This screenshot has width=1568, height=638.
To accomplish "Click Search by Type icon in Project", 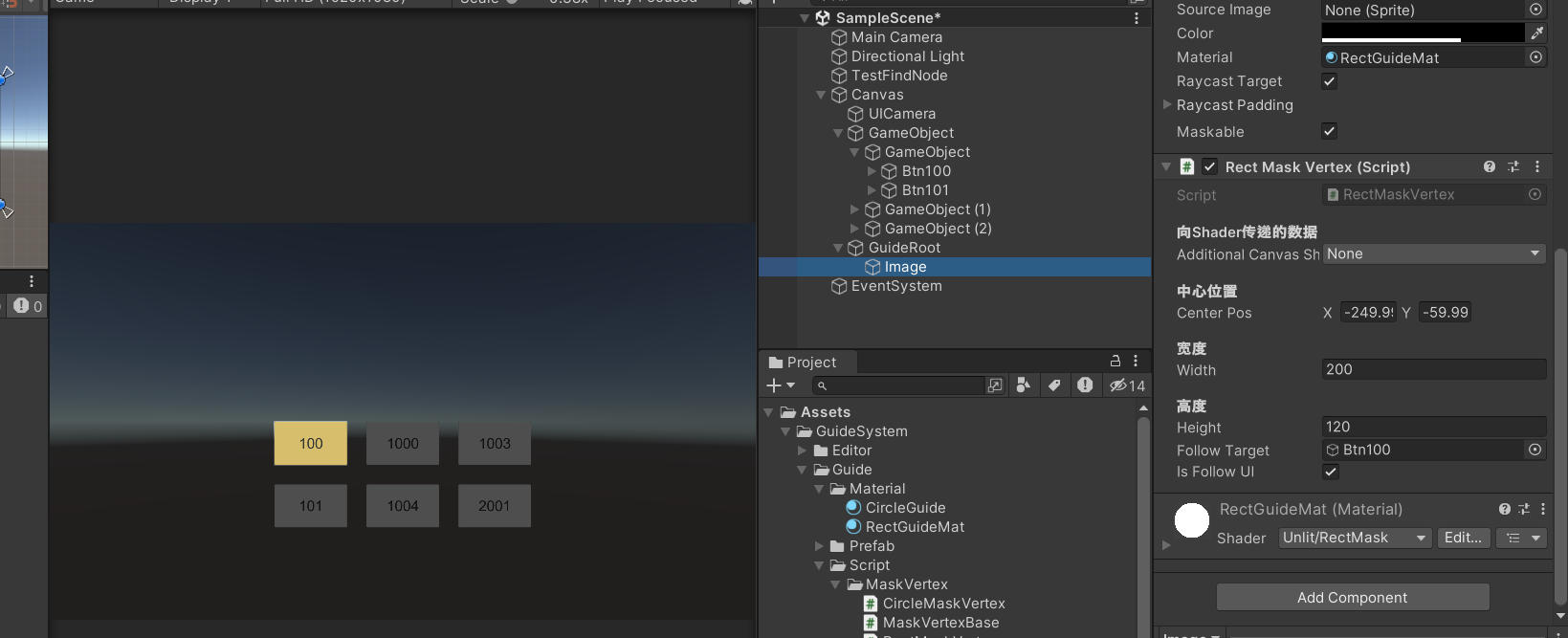I will [1024, 385].
